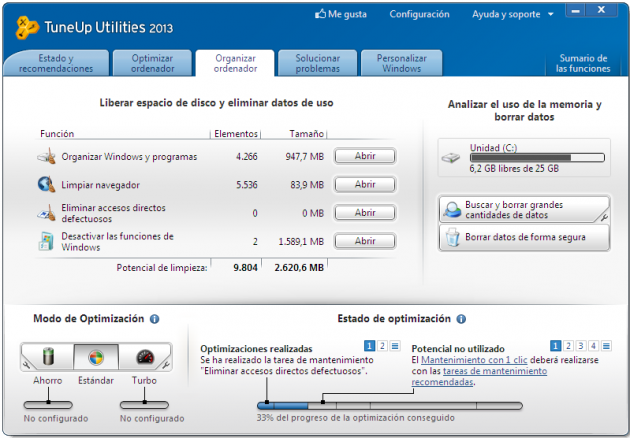The width and height of the screenshot is (630, 438).
Task: Activate Turbo speedometer mode
Action: 145,357
